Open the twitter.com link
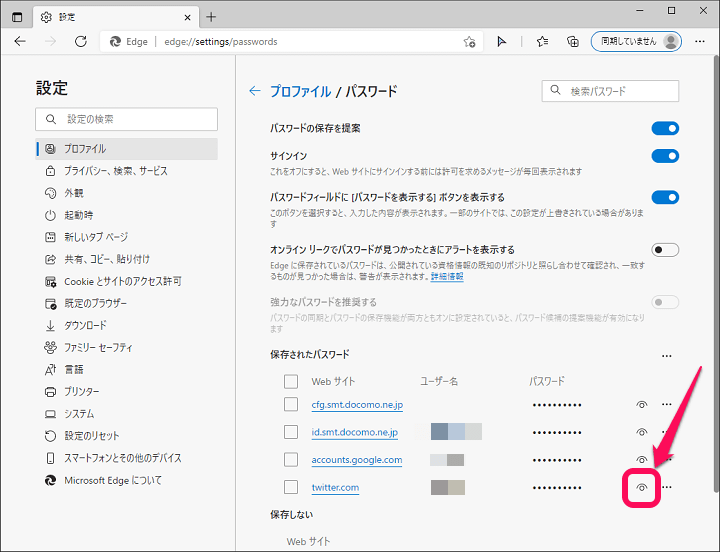720x552 pixels. coord(335,488)
